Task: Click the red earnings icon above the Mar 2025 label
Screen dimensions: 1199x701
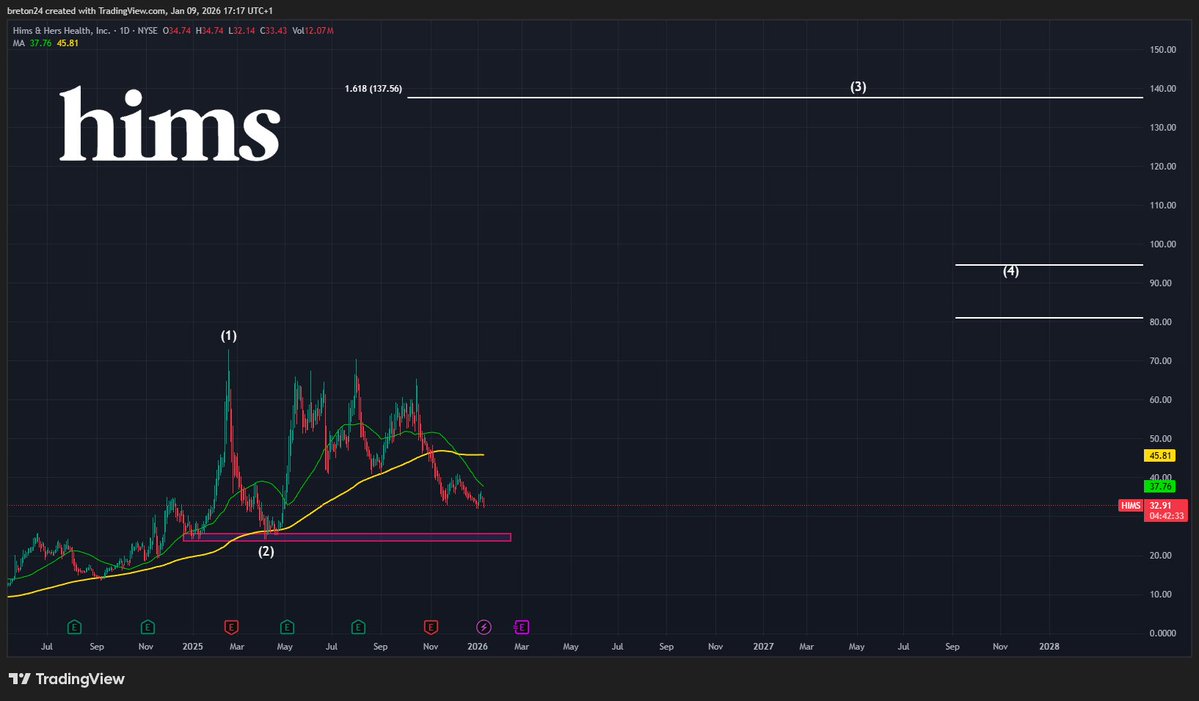Action: point(231,627)
